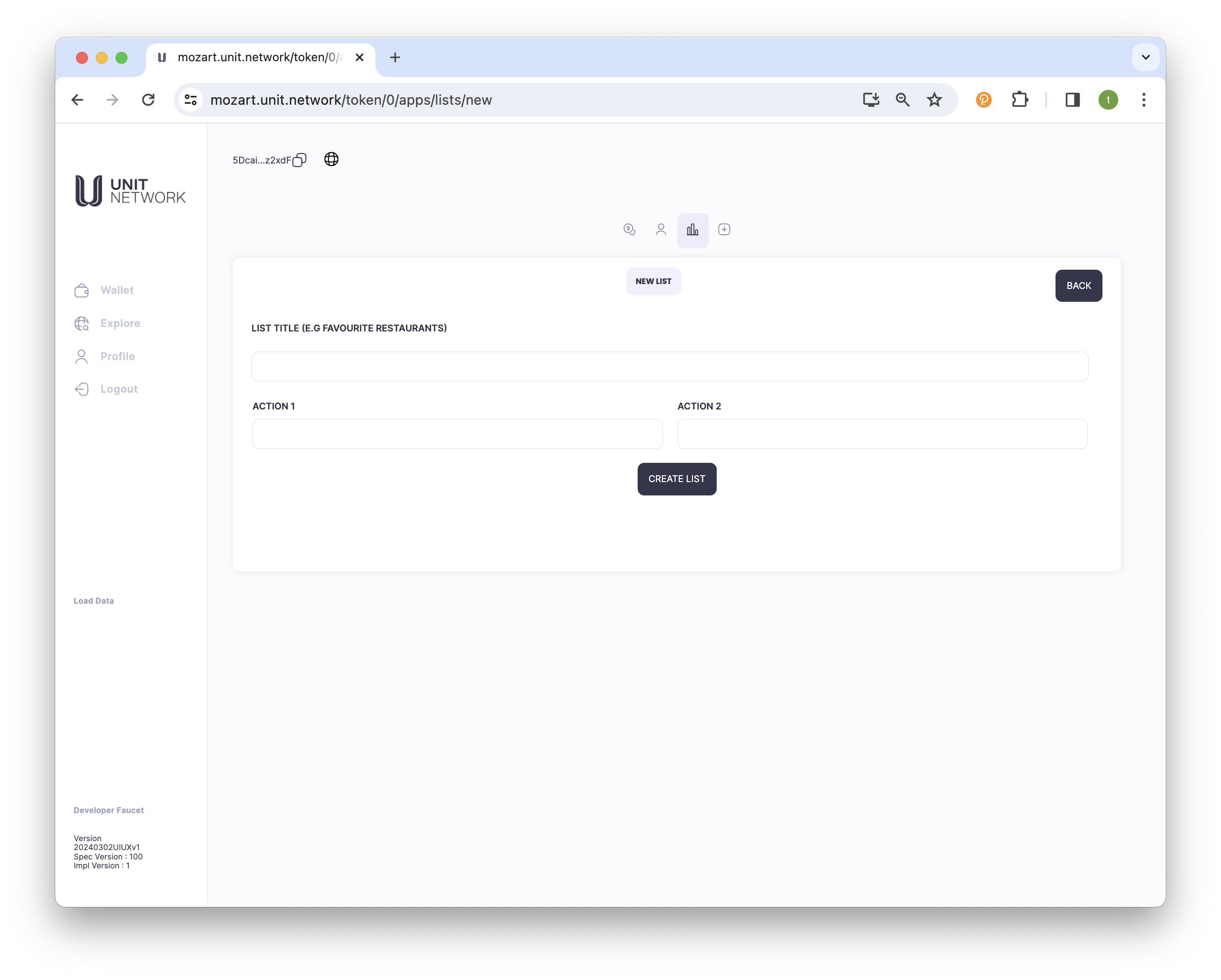This screenshot has width=1221, height=980.
Task: Click the plus square tab icon
Action: point(724,229)
